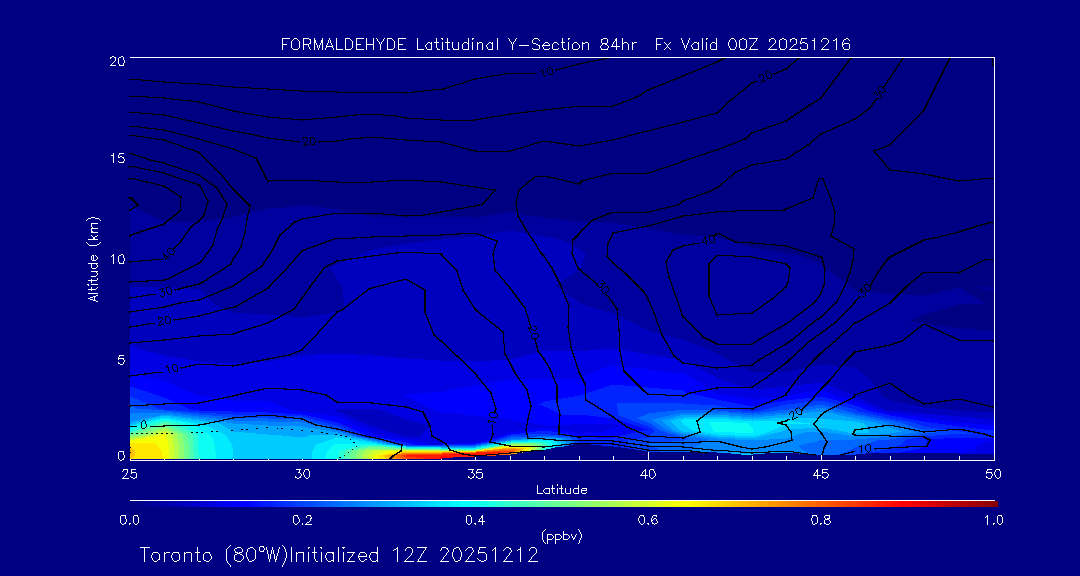Viewport: 1080px width, 576px height.
Task: Click the 20 km altitude tick label
Action: tap(114, 60)
